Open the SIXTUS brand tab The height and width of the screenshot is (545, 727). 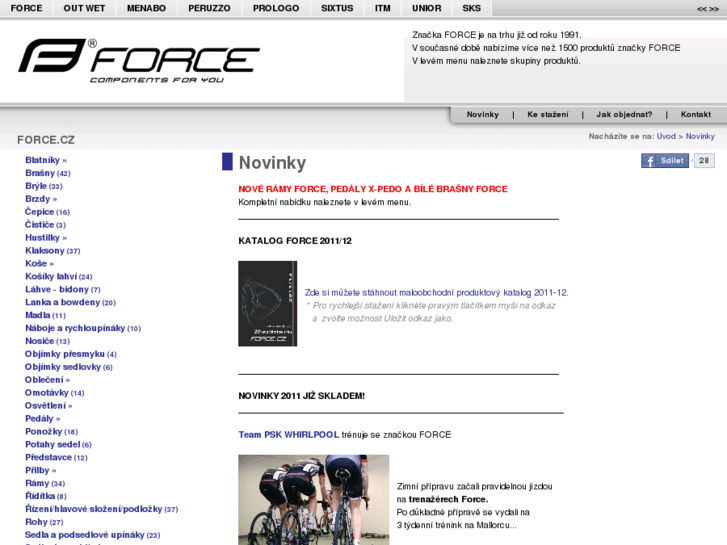(x=337, y=8)
